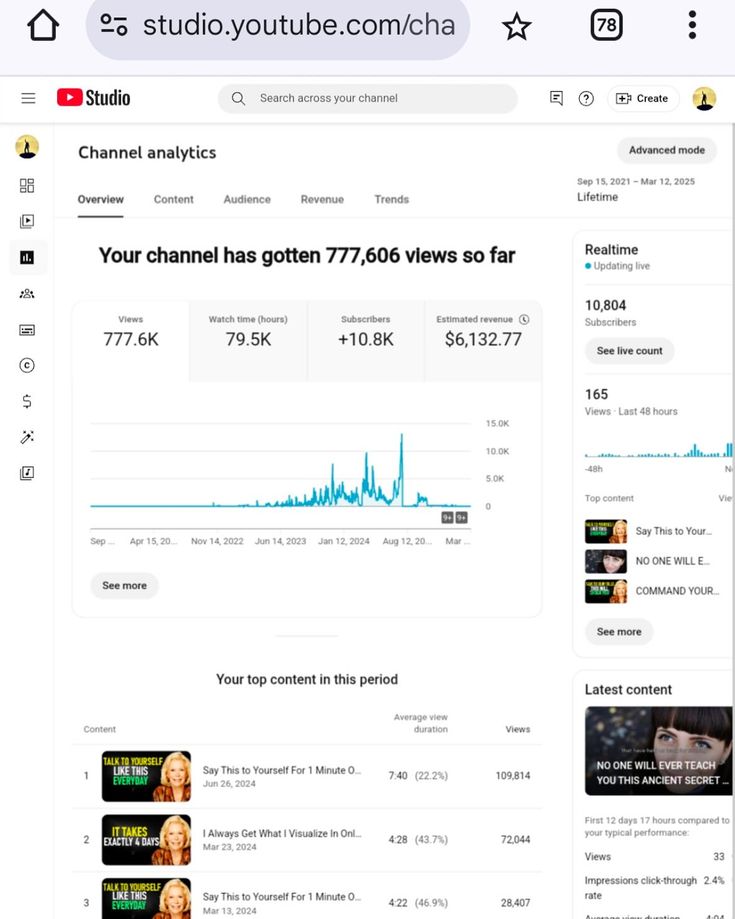The width and height of the screenshot is (735, 919).
Task: Open the help question mark icon
Action: coord(586,98)
